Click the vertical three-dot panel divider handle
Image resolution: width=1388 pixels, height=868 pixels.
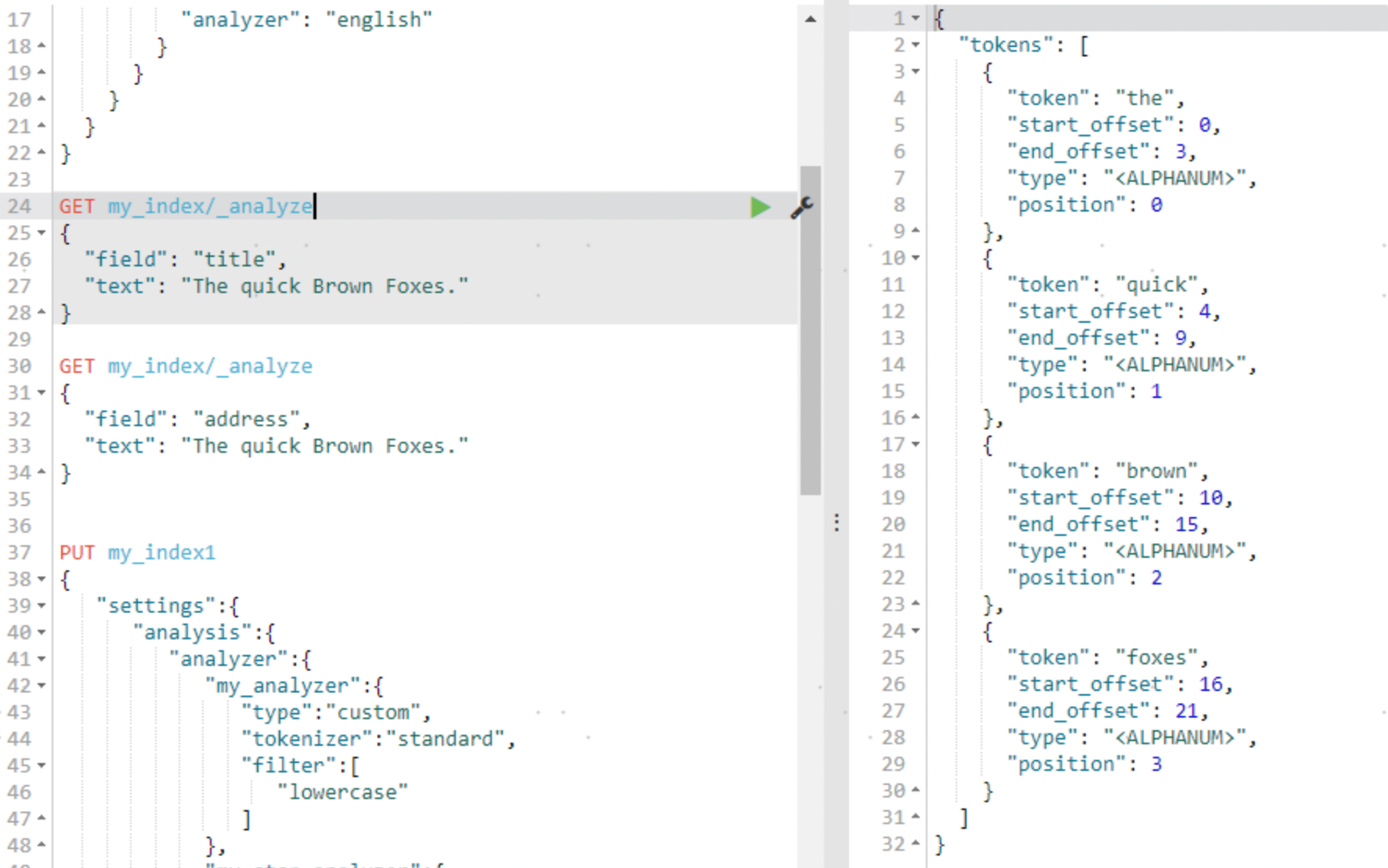[835, 521]
